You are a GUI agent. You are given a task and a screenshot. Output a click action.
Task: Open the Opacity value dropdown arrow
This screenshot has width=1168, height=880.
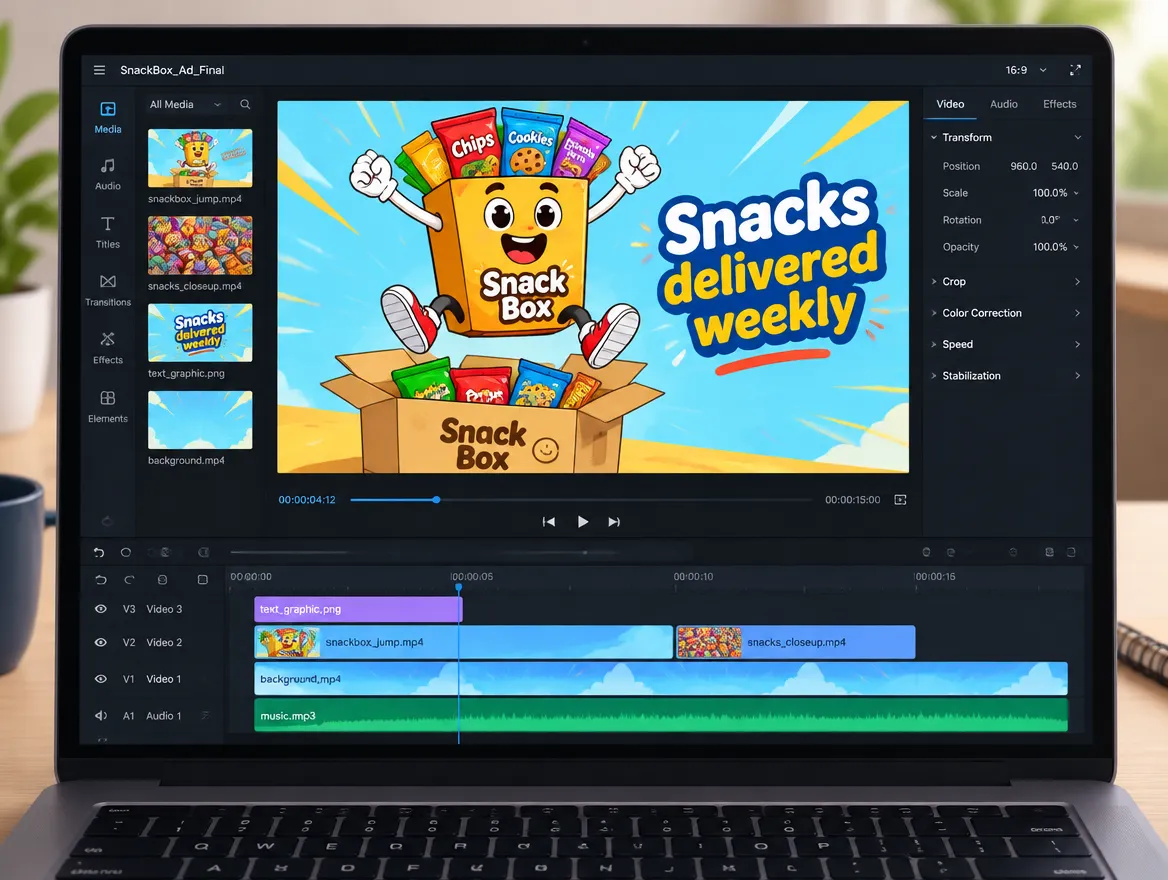click(1076, 247)
